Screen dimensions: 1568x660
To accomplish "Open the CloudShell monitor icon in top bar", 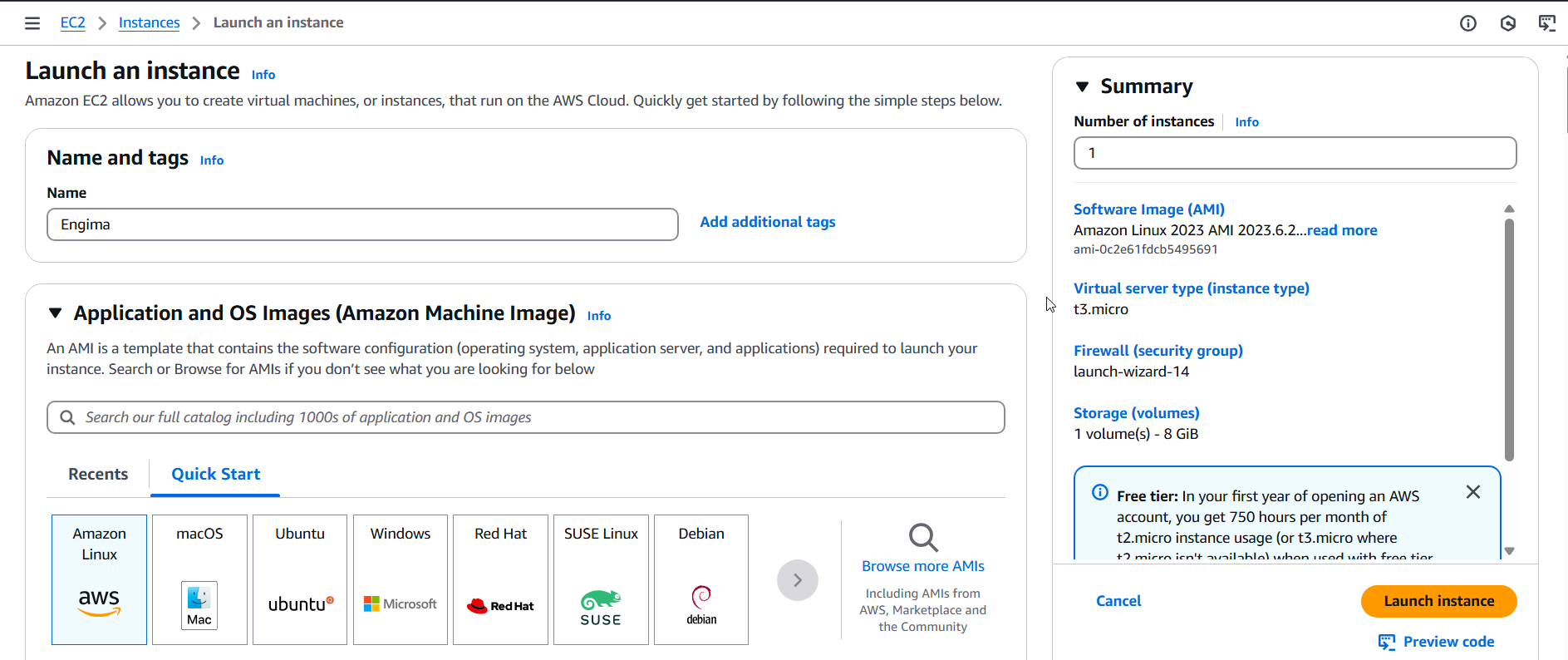I will tap(1546, 23).
